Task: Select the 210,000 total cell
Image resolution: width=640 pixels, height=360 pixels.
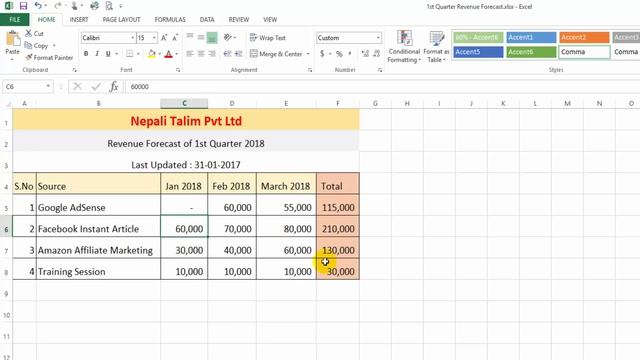Action: pyautogui.click(x=338, y=229)
